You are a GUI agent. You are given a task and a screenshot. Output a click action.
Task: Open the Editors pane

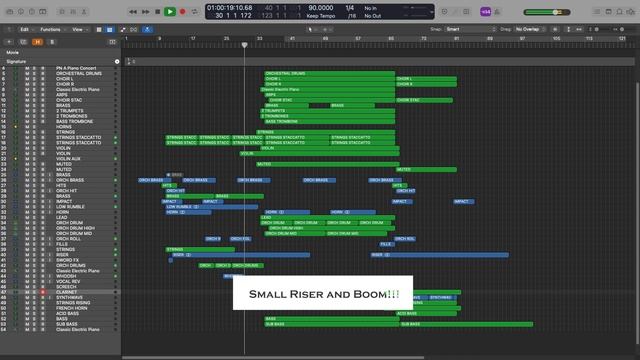84,12
